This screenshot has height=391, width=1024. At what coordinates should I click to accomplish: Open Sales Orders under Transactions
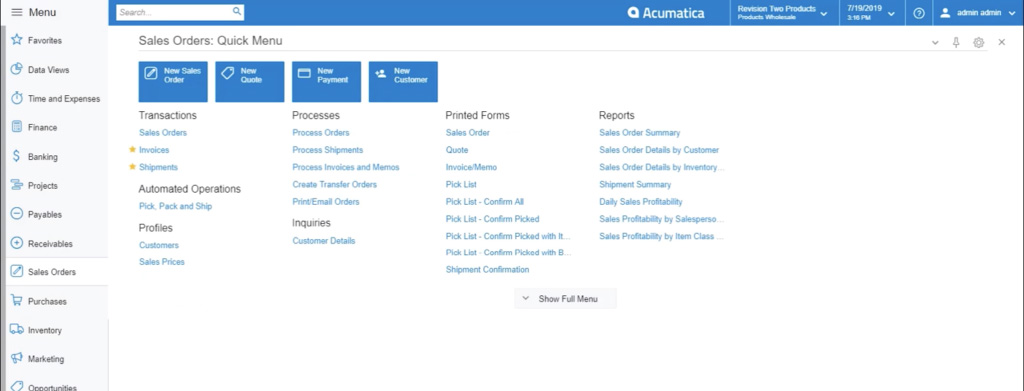coord(163,133)
